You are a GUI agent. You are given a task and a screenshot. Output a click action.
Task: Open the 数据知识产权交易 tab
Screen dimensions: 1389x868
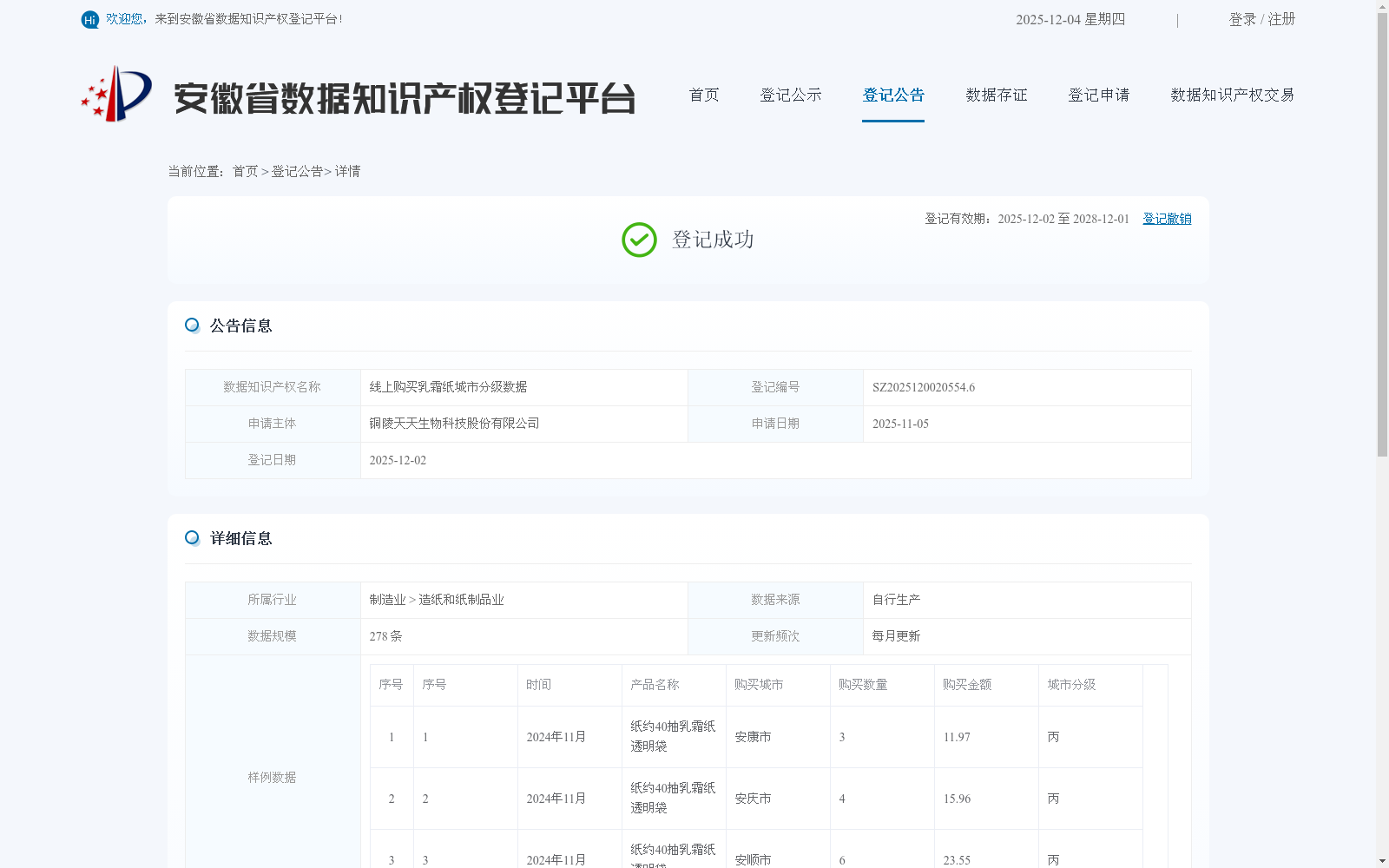click(1233, 95)
